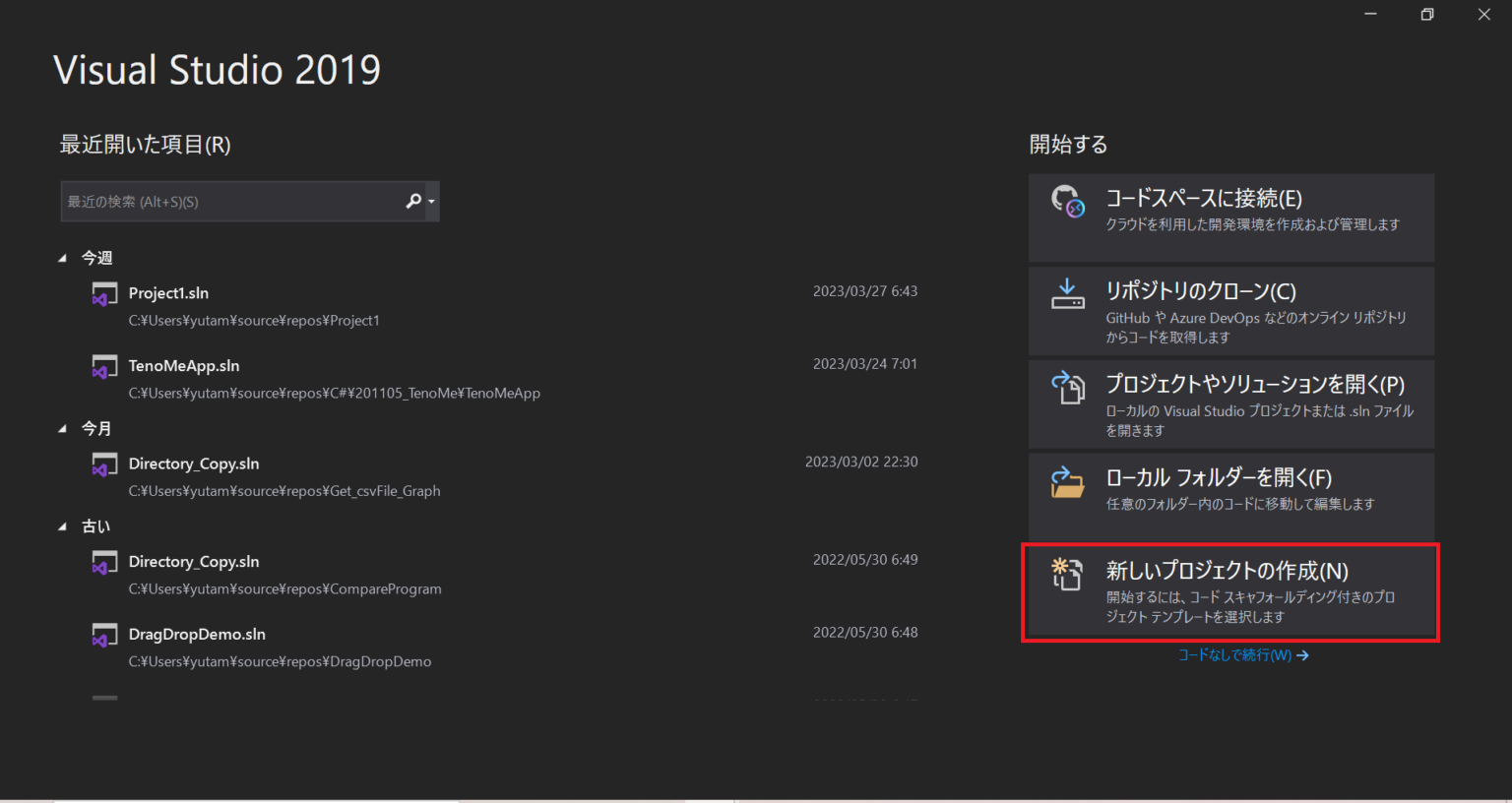Click the Connect to Codespace icon
The height and width of the screenshot is (803, 1512).
coord(1068,200)
